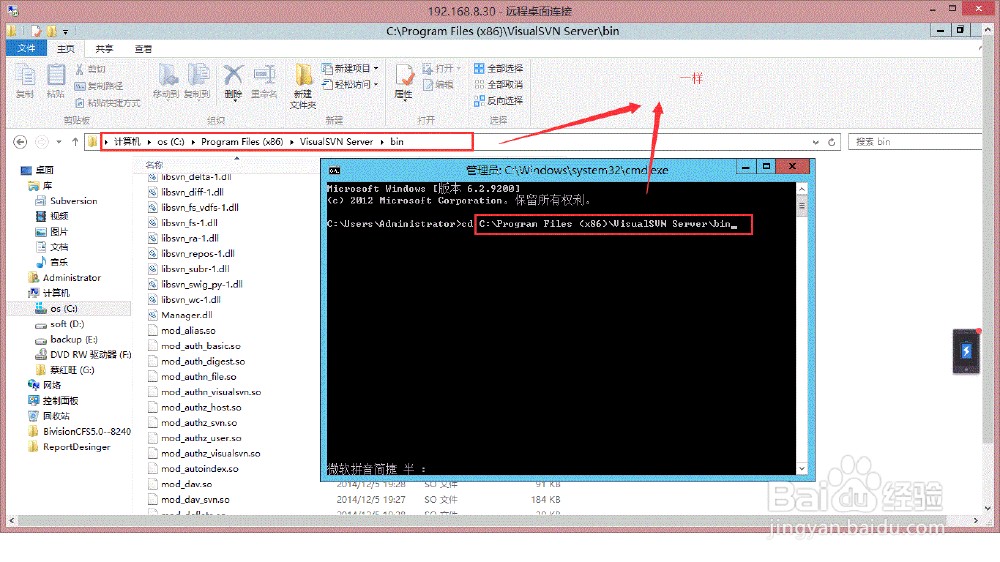Click 编辑 (Edit) in the open group
This screenshot has width=1000, height=562.
pyautogui.click(x=439, y=84)
